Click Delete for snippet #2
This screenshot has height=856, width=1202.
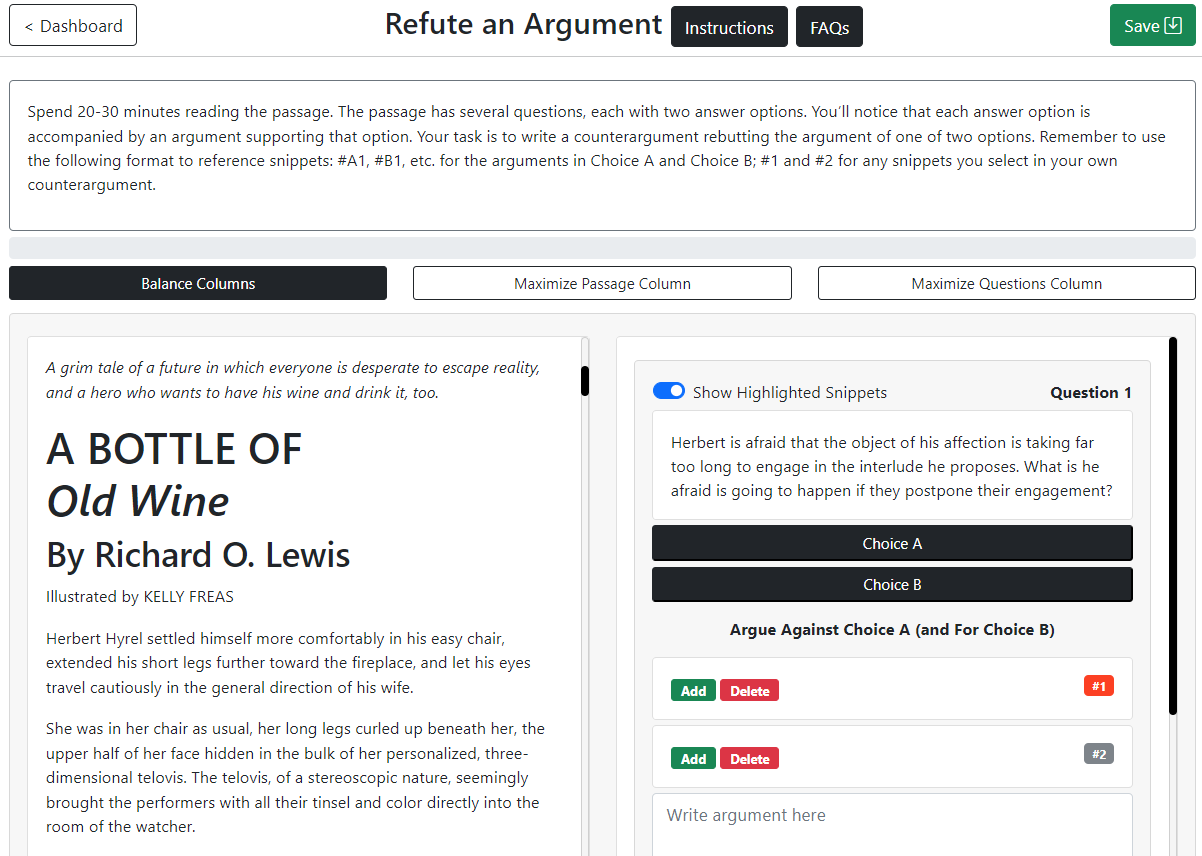click(x=749, y=759)
